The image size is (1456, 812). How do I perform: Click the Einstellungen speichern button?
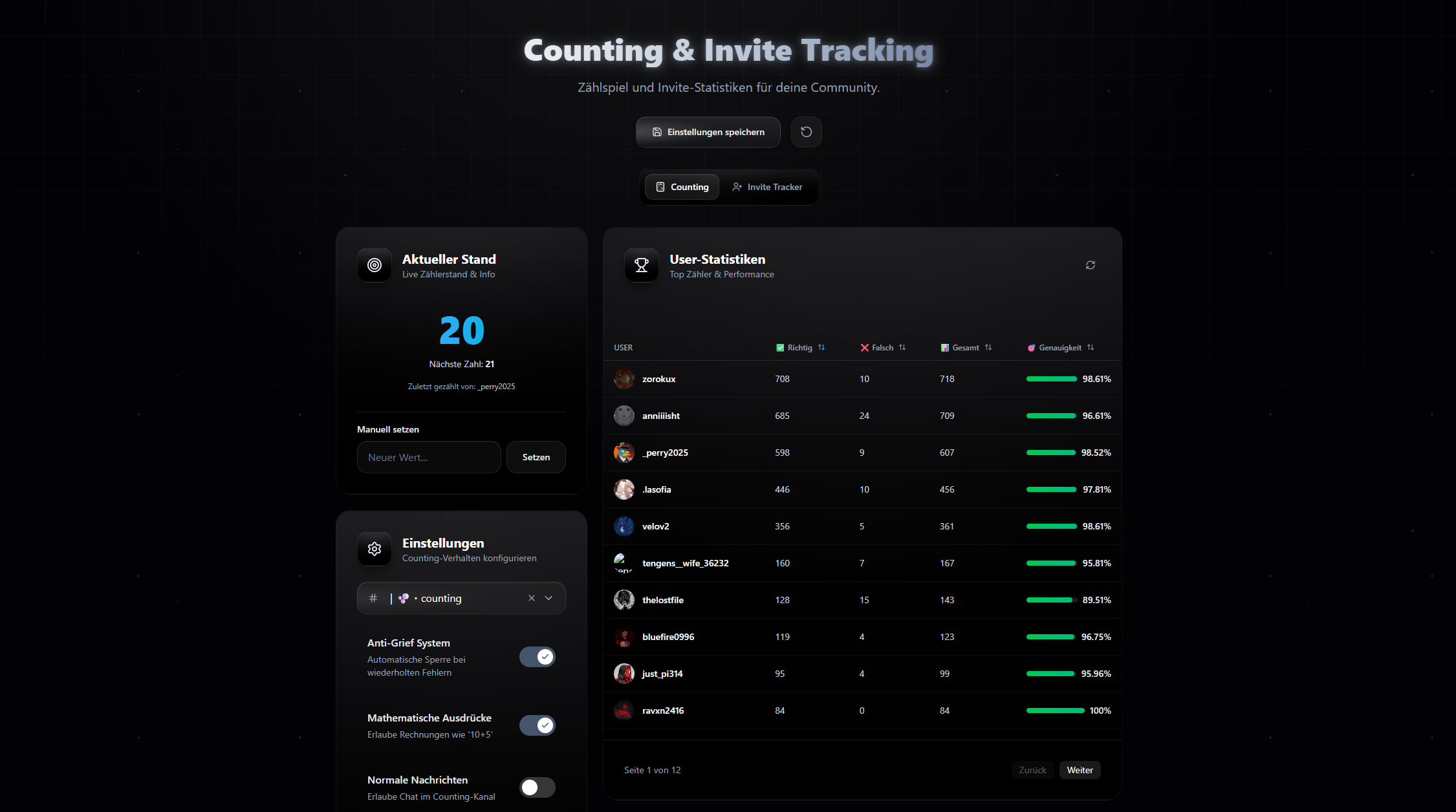tap(708, 132)
